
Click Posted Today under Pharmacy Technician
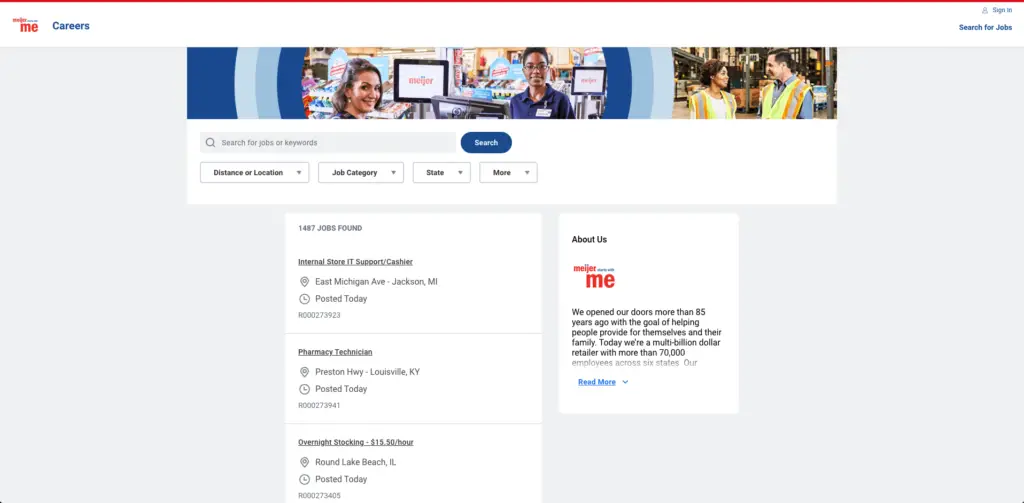coord(341,389)
